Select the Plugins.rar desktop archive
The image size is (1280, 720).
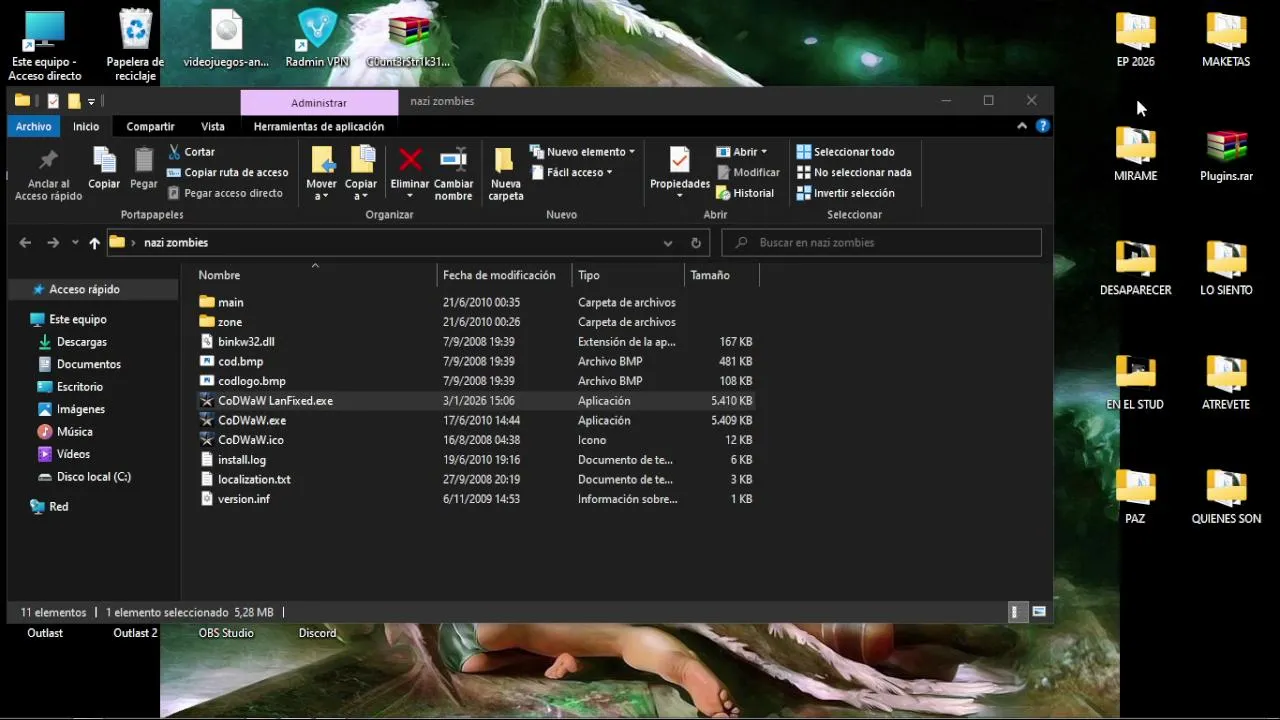point(1226,156)
